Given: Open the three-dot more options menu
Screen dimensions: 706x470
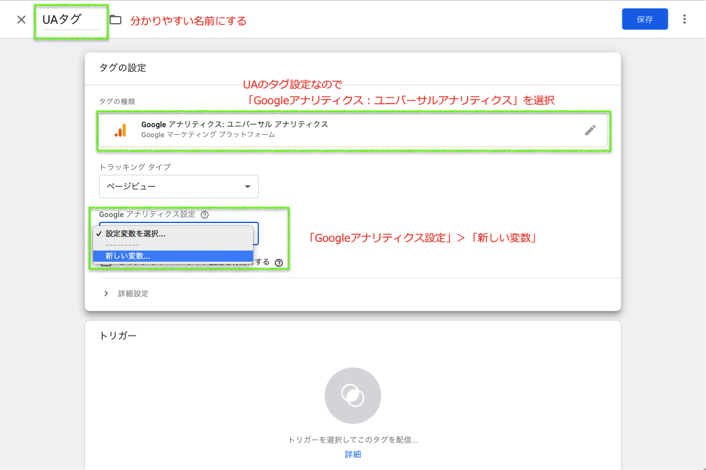Looking at the screenshot, I should [684, 19].
